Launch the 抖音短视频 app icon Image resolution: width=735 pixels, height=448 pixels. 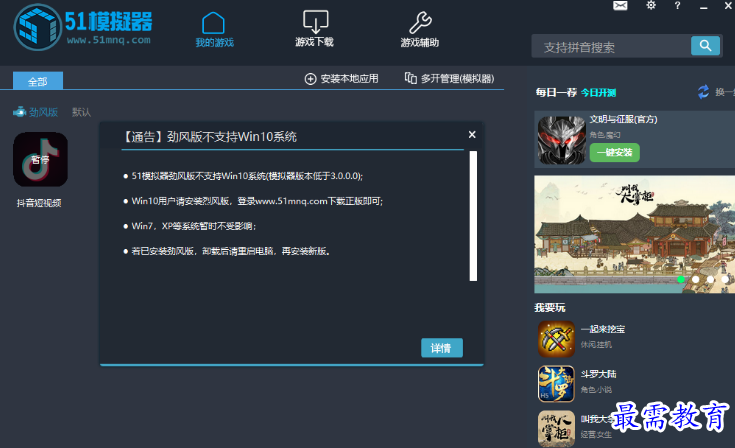coord(40,159)
